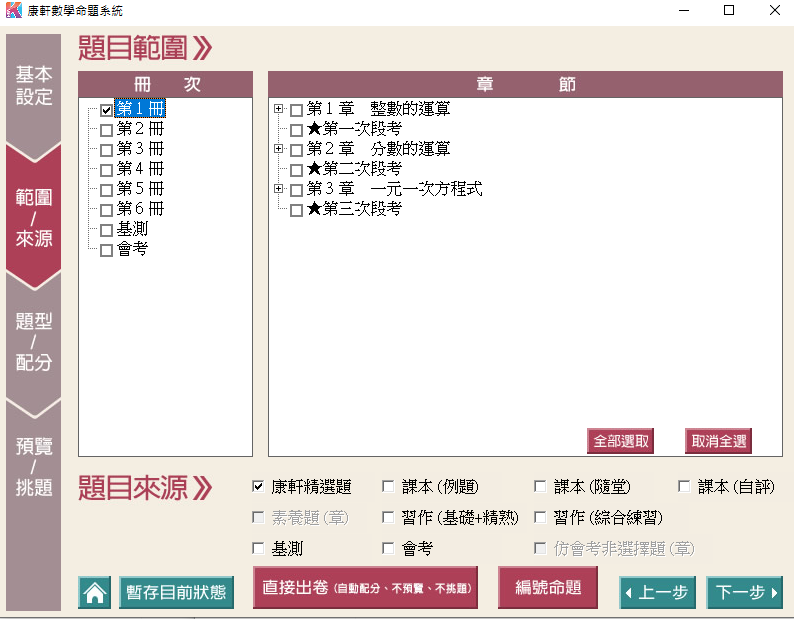Open the 基本設定 step tab

point(33,87)
